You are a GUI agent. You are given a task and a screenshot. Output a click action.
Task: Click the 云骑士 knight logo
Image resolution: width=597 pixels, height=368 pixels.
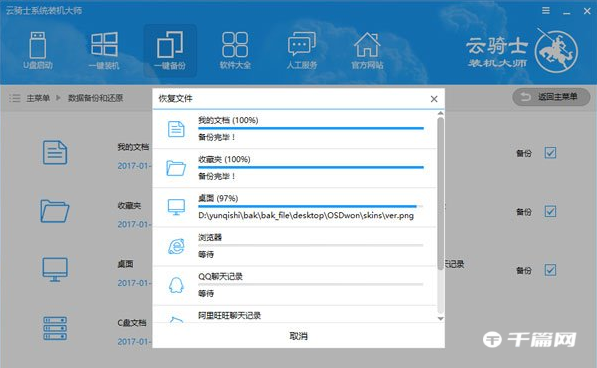pos(556,50)
